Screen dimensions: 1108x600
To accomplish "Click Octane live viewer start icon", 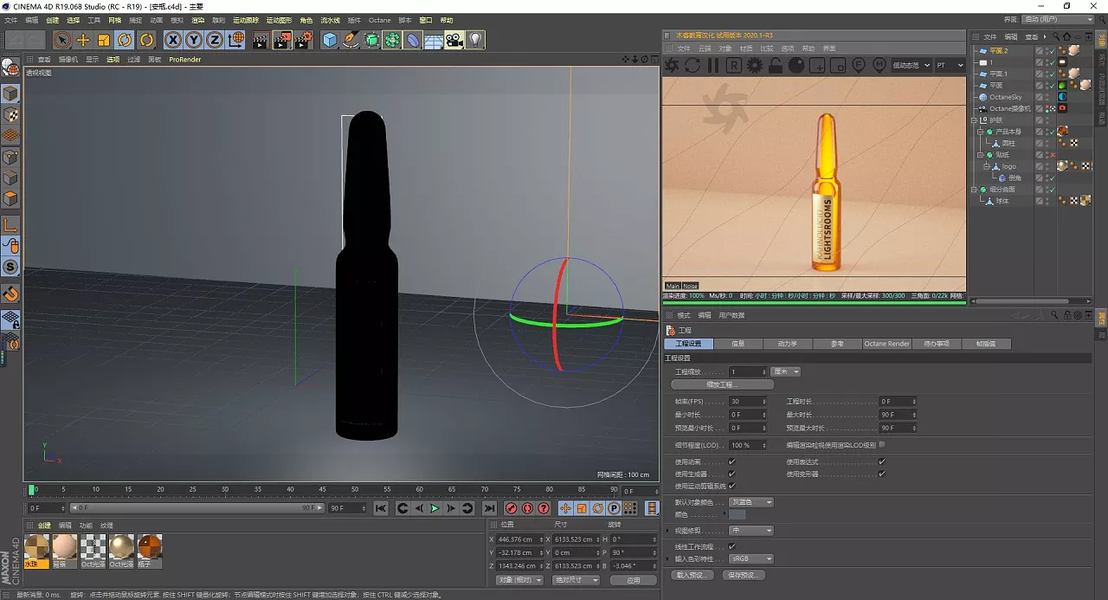I will click(x=672, y=66).
